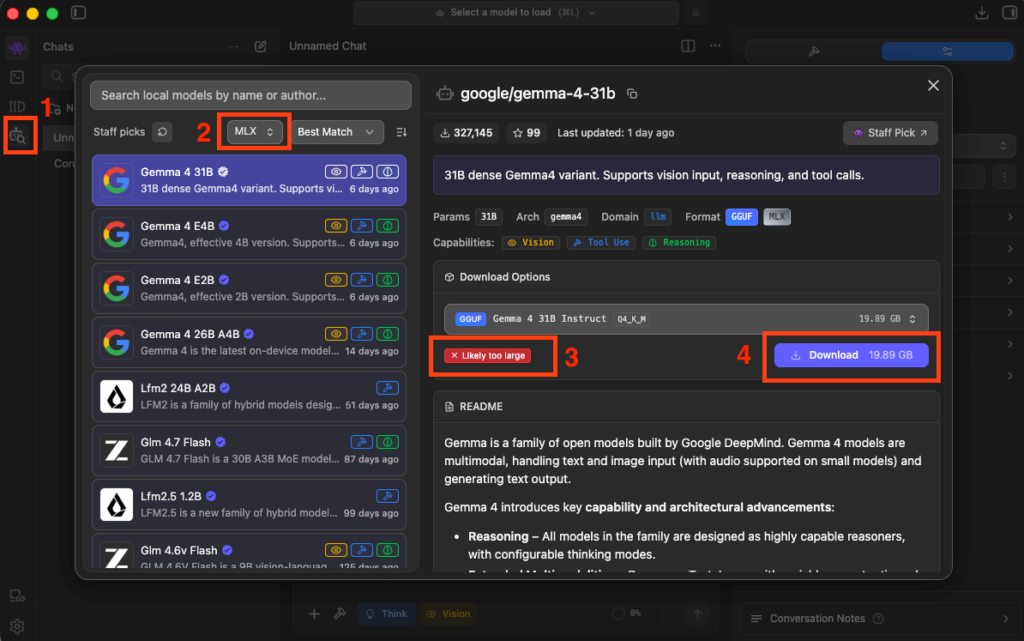Refresh the Staff picks list
Screen dimensions: 1024x641
coord(162,132)
